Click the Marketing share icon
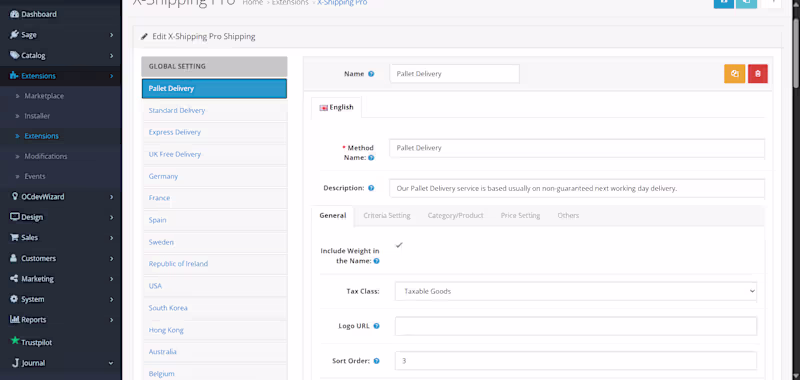Image resolution: width=800 pixels, height=380 pixels. click(15, 278)
